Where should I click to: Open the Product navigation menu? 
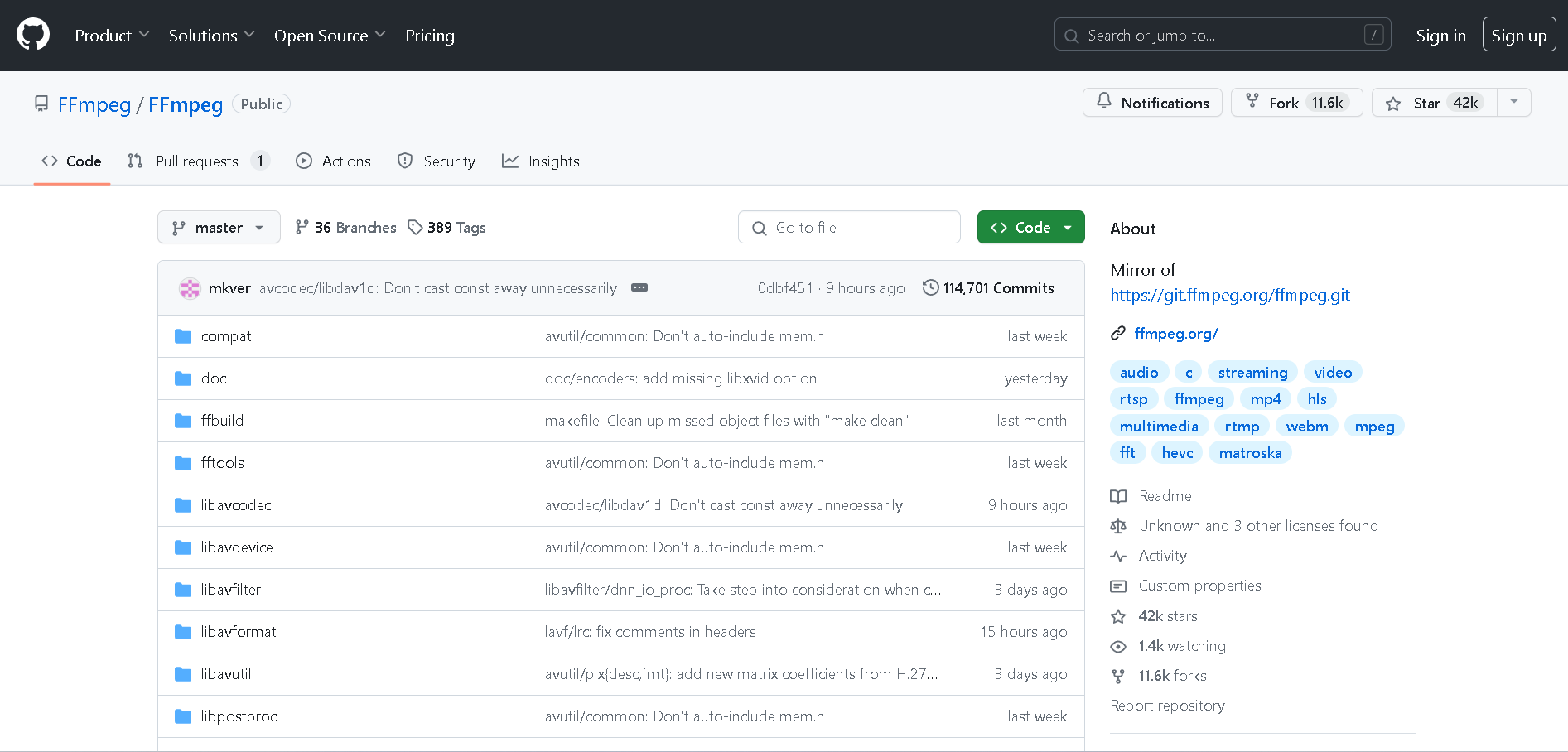(x=112, y=36)
